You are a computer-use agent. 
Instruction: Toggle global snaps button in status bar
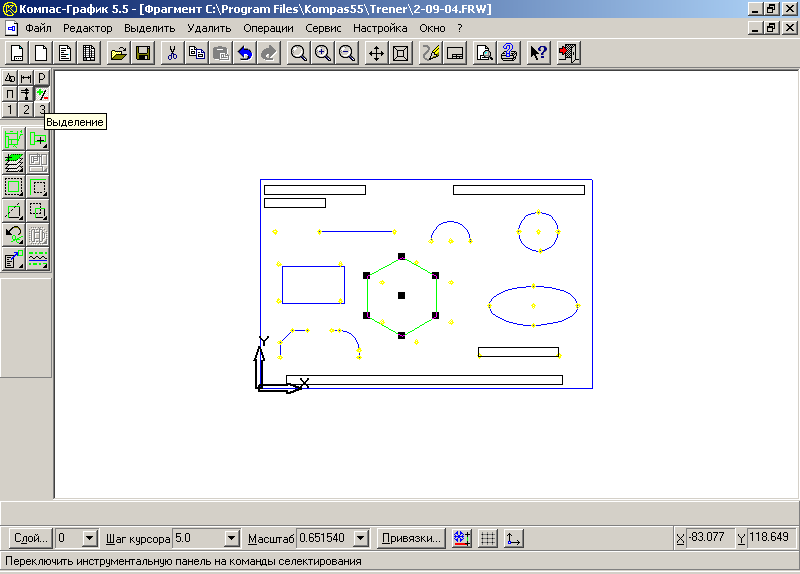pos(462,538)
